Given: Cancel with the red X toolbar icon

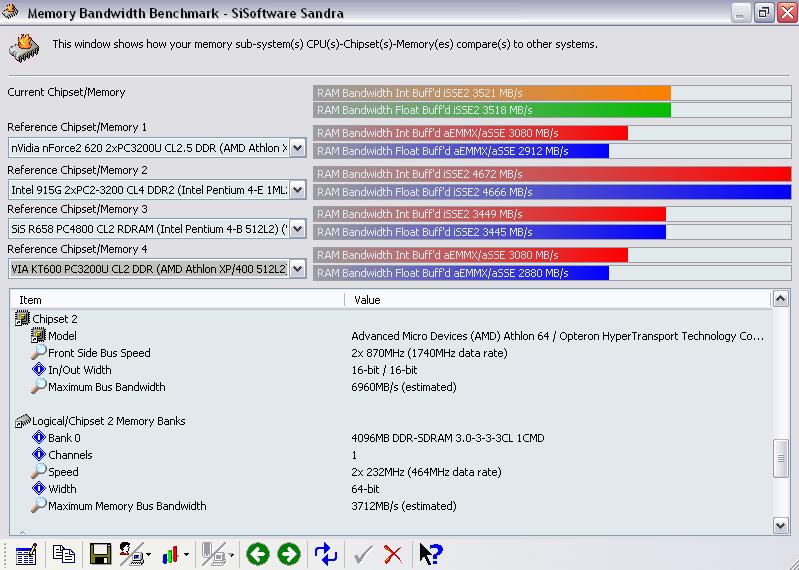Looking at the screenshot, I should pos(393,554).
